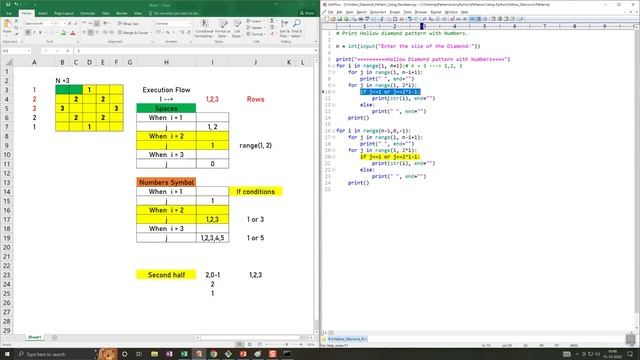
Task: Click the Hollow_Diamond document tab in EditPlus
Action: [347, 339]
